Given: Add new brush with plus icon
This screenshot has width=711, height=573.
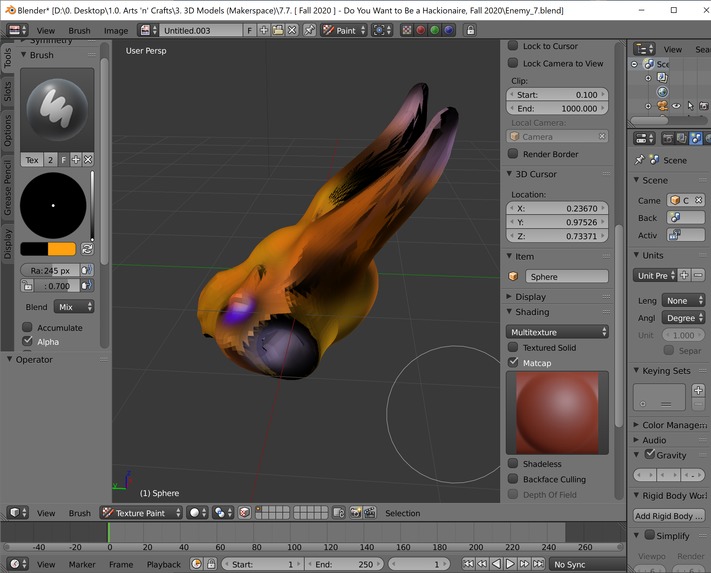Looking at the screenshot, I should coord(76,160).
